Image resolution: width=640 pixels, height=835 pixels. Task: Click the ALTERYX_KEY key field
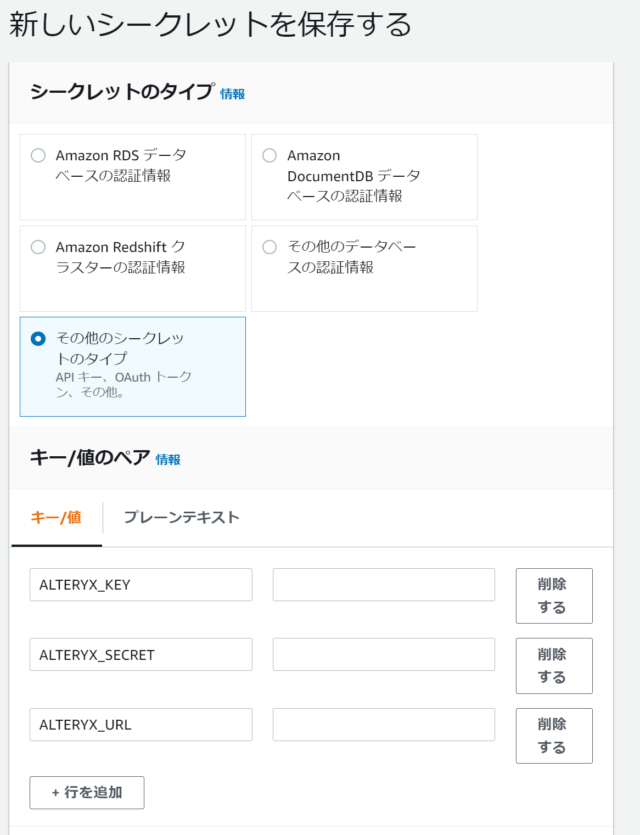(141, 585)
